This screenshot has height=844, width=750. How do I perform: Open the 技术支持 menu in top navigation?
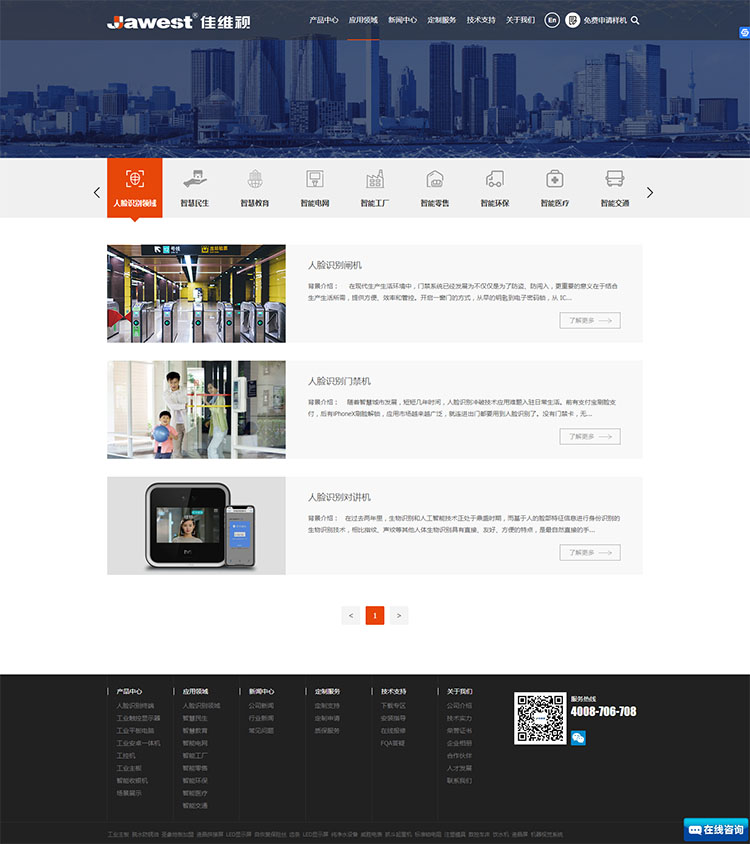pyautogui.click(x=481, y=20)
